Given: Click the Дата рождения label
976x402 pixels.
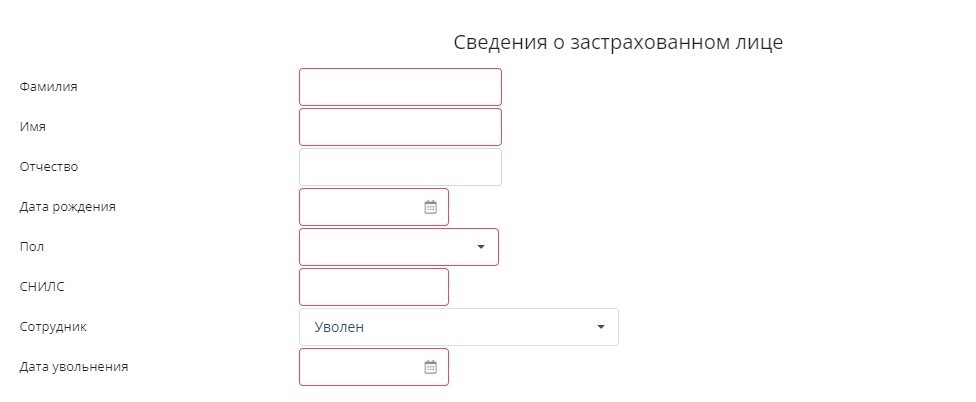Looking at the screenshot, I should [67, 207].
